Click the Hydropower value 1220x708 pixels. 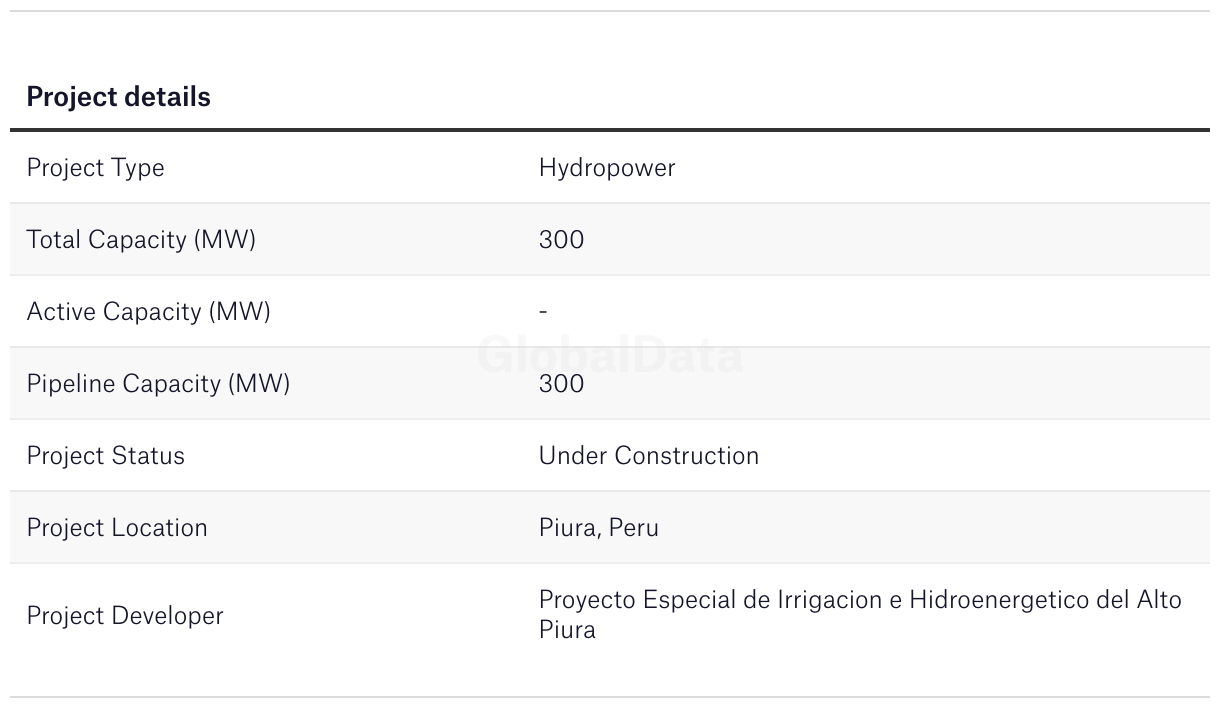point(607,168)
